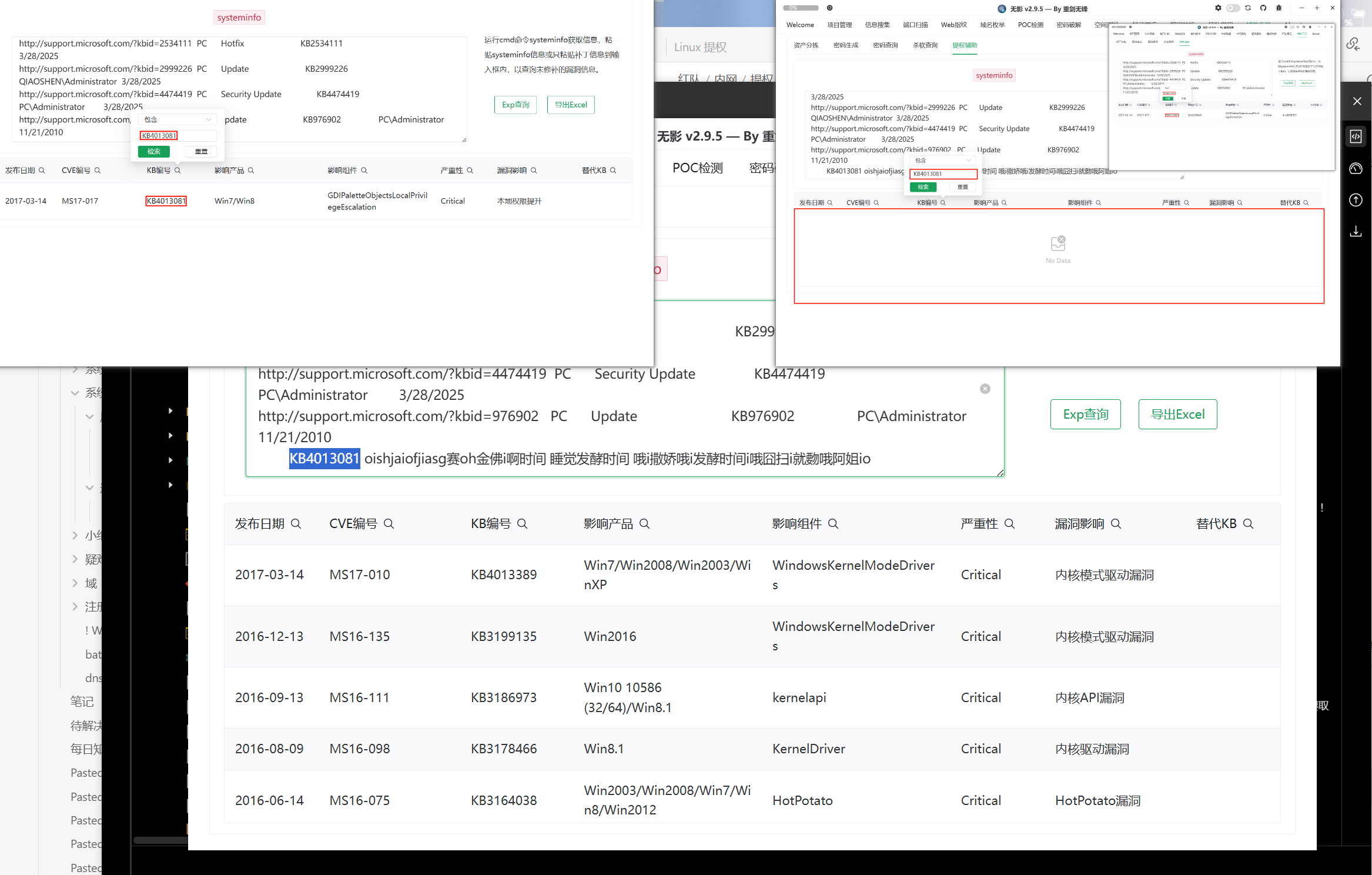This screenshot has height=875, width=1372.
Task: Click the 0% progress bar in 无影 title bar
Action: pos(801,8)
